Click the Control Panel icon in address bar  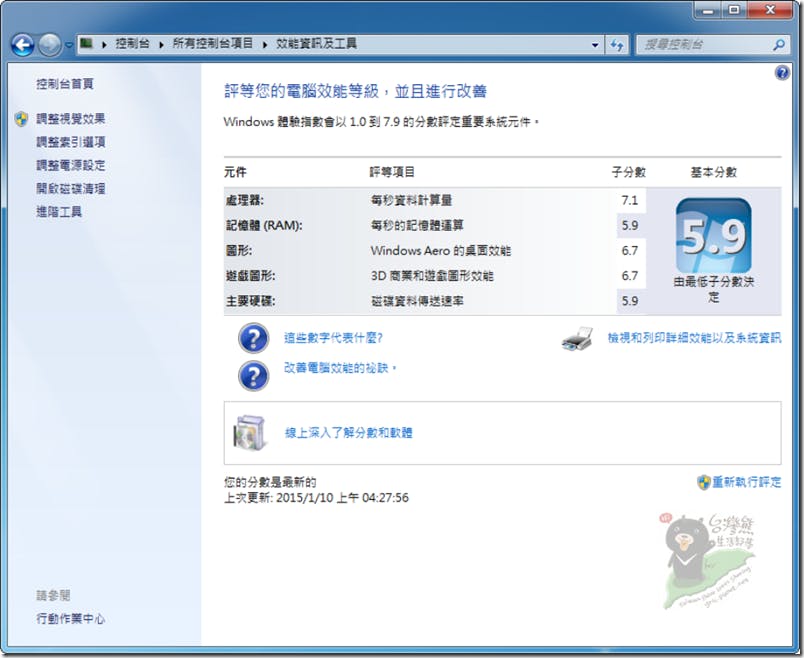pyautogui.click(x=87, y=44)
